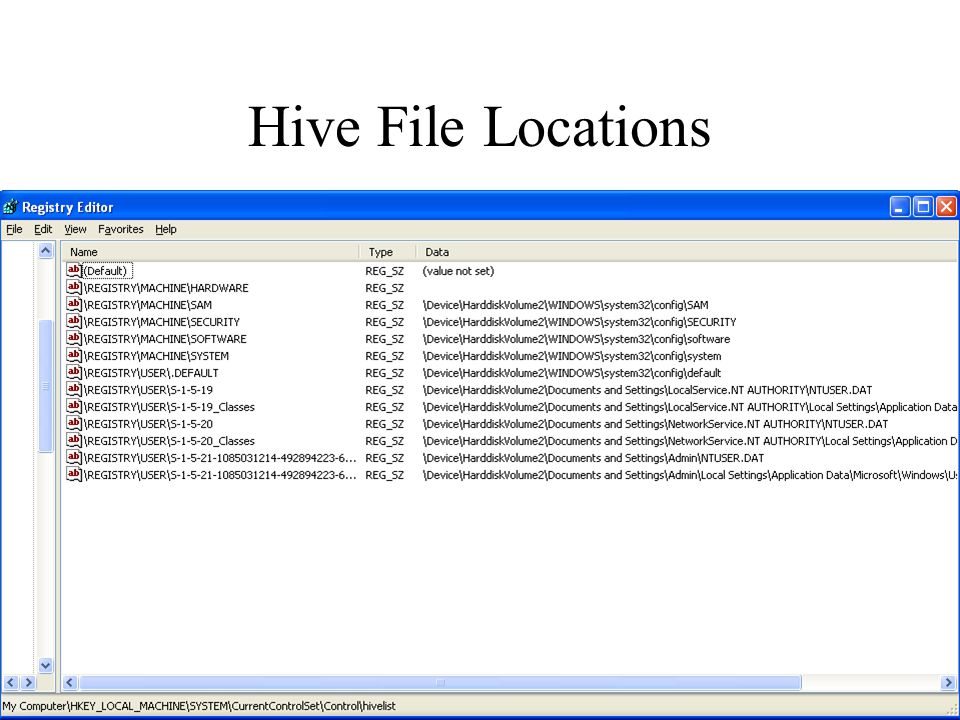Viewport: 960px width, 720px height.
Task: Open the File menu
Action: pyautogui.click(x=14, y=229)
